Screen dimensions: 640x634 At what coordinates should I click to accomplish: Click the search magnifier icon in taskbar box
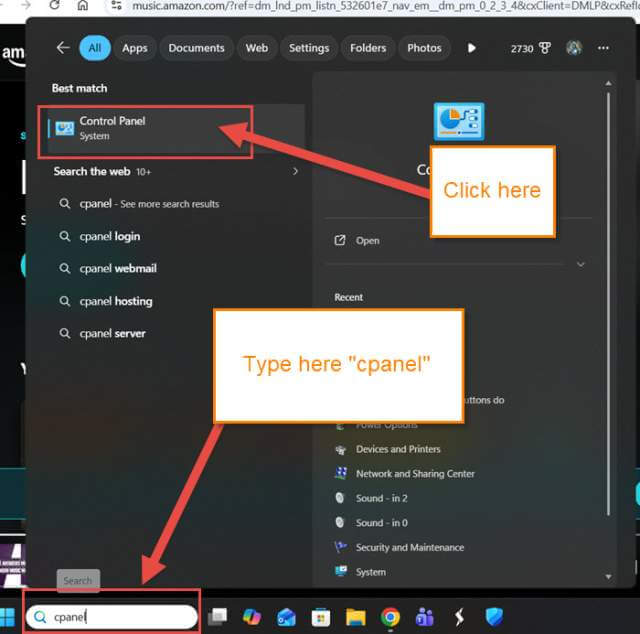coord(40,617)
